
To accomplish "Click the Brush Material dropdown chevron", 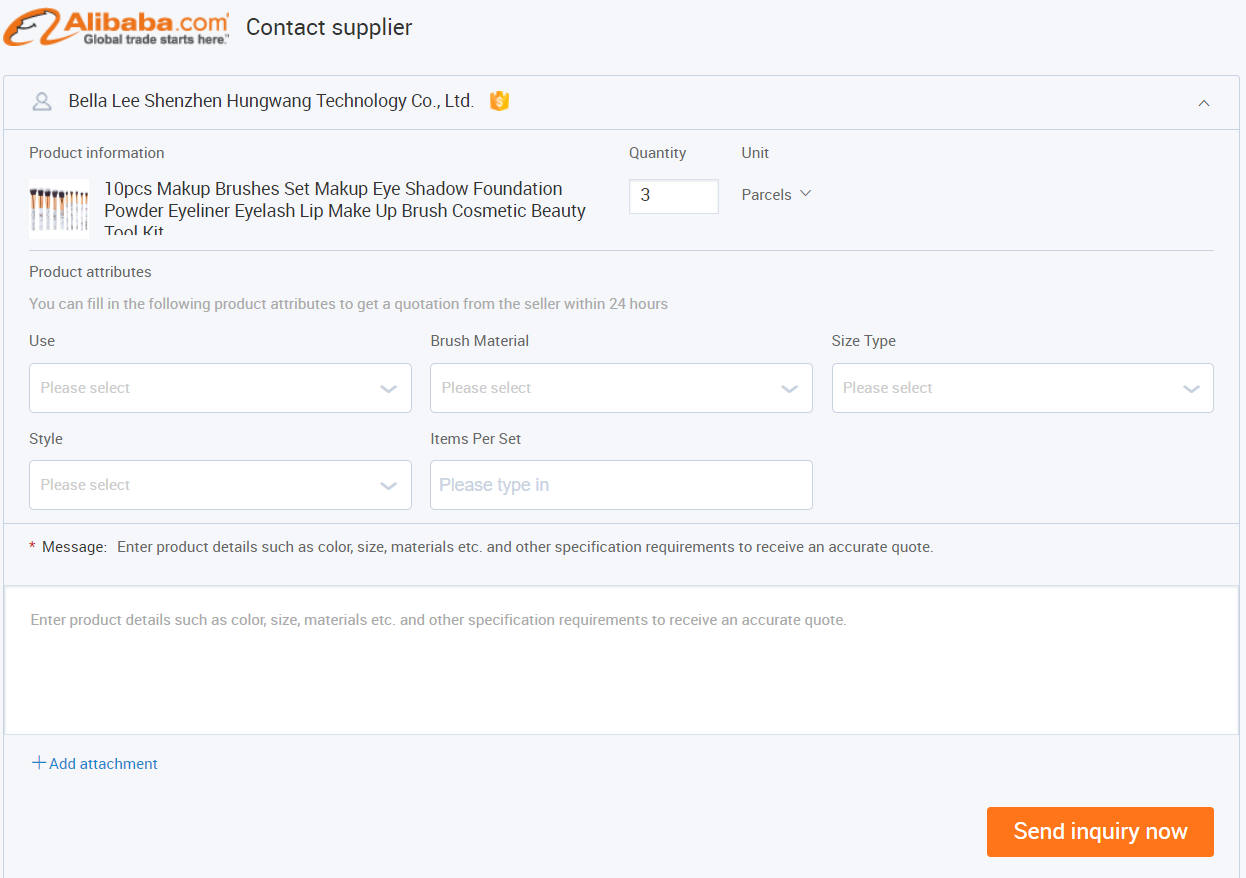I will (790, 387).
